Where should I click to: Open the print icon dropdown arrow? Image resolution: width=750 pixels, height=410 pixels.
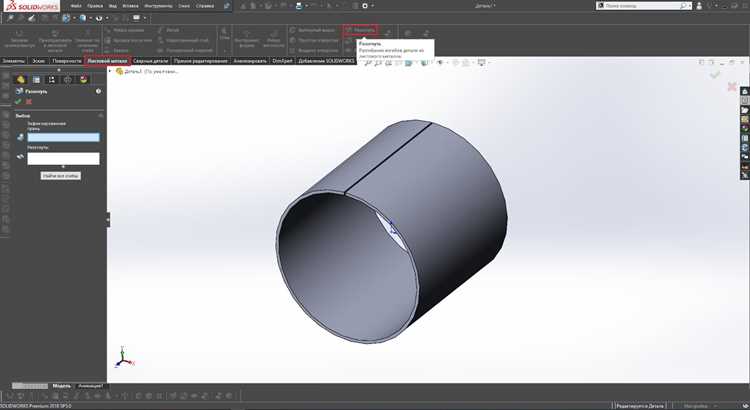(x=307, y=6)
